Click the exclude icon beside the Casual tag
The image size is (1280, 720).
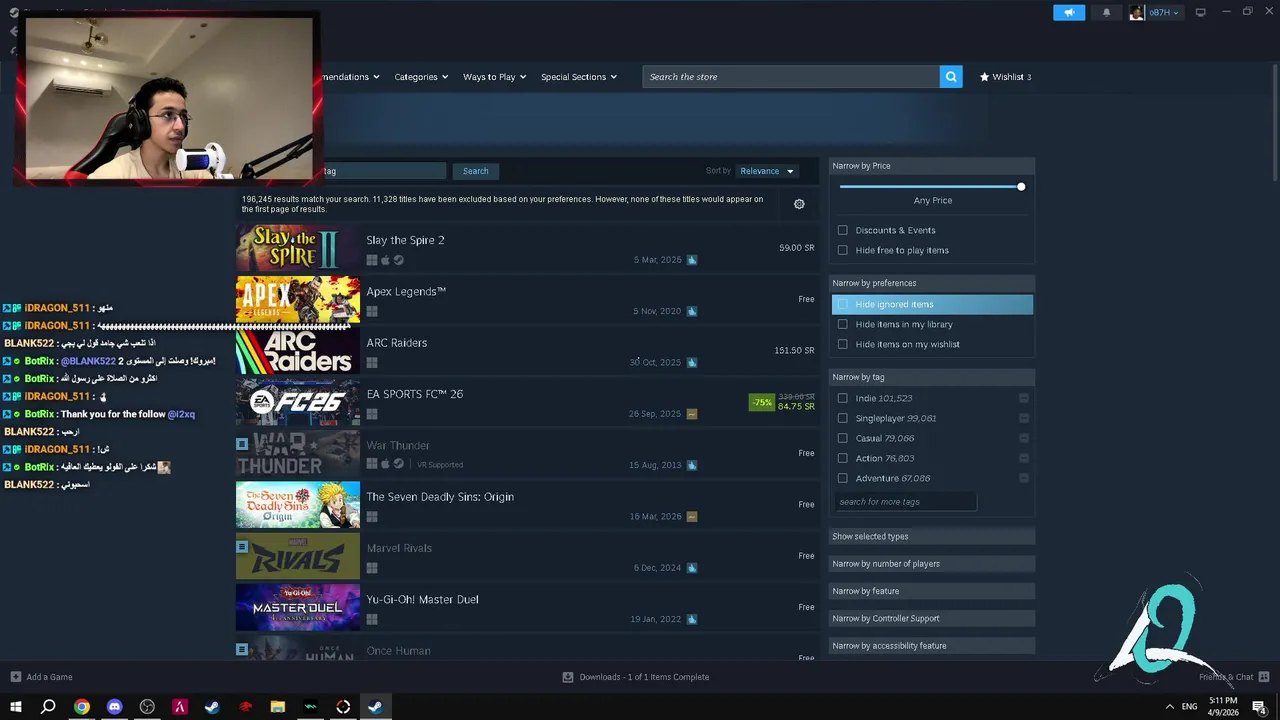click(1024, 438)
